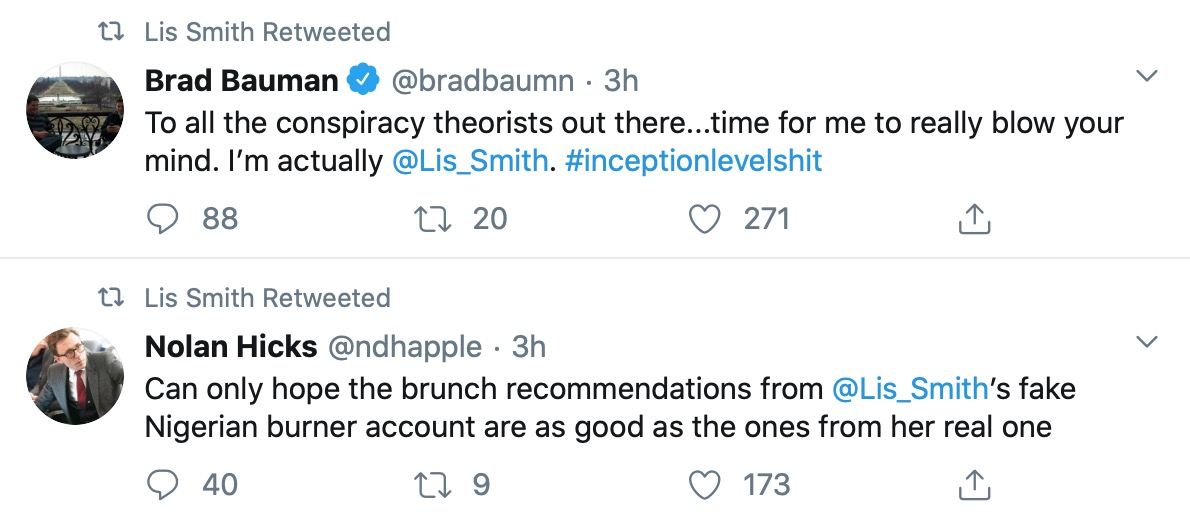This screenshot has height=520, width=1190.
Task: Open Nolan Hicks's profile picture
Action: (74, 378)
